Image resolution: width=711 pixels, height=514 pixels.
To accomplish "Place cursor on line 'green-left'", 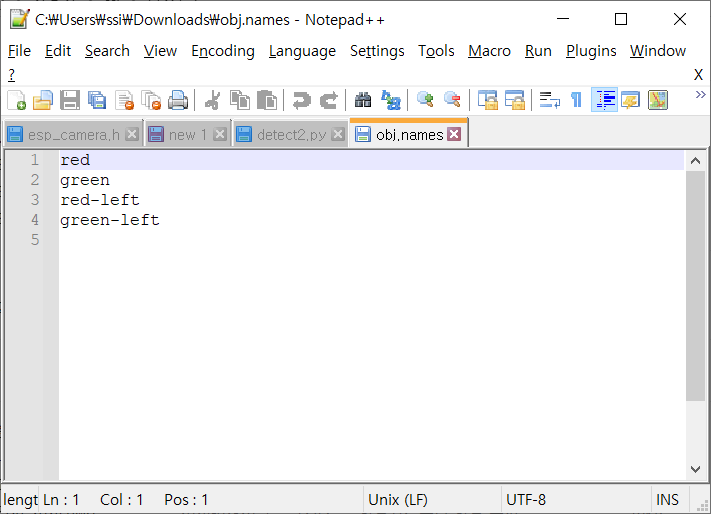I will [x=110, y=220].
